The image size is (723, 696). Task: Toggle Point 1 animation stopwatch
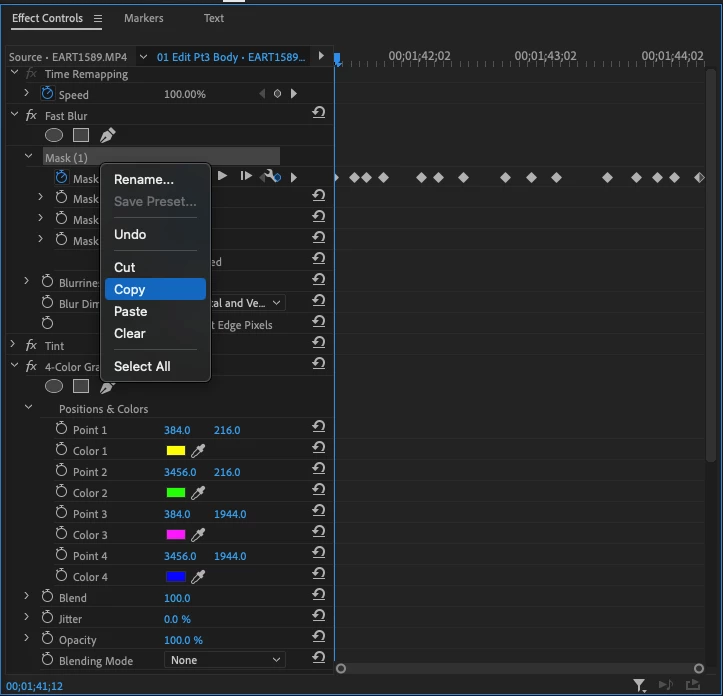(61, 428)
